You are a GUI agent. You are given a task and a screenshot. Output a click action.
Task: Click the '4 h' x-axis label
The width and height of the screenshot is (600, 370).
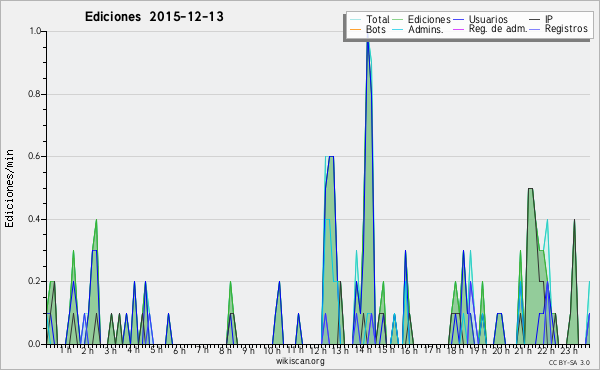(x=133, y=350)
